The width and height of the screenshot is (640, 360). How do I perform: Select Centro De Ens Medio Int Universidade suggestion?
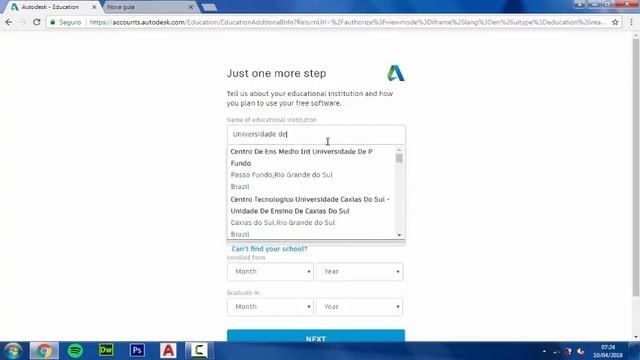311,169
